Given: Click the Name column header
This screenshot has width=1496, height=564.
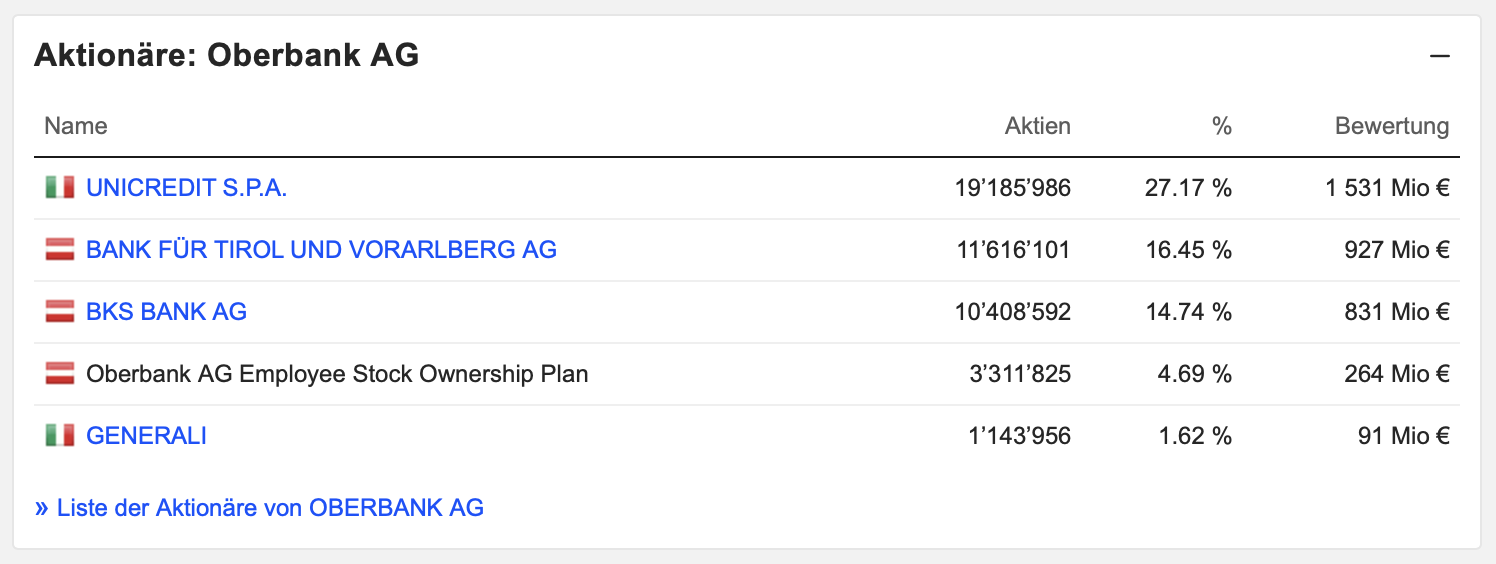Looking at the screenshot, I should click(76, 126).
